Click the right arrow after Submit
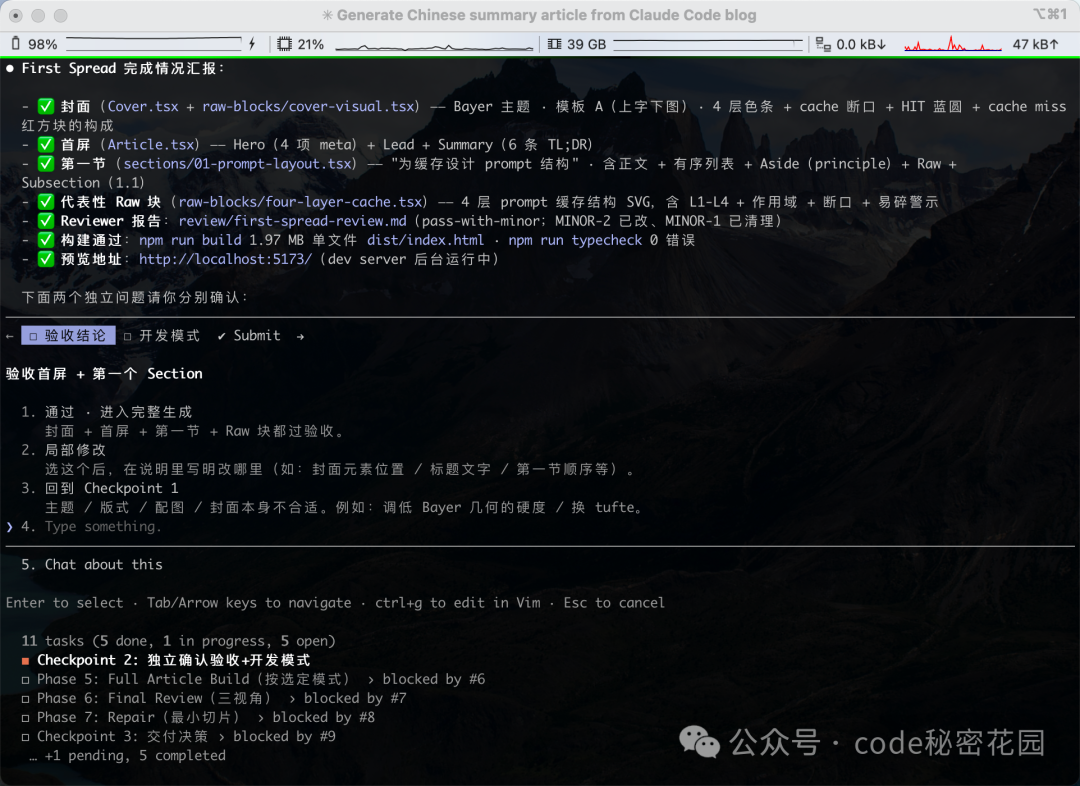This screenshot has height=786, width=1080. [x=300, y=336]
